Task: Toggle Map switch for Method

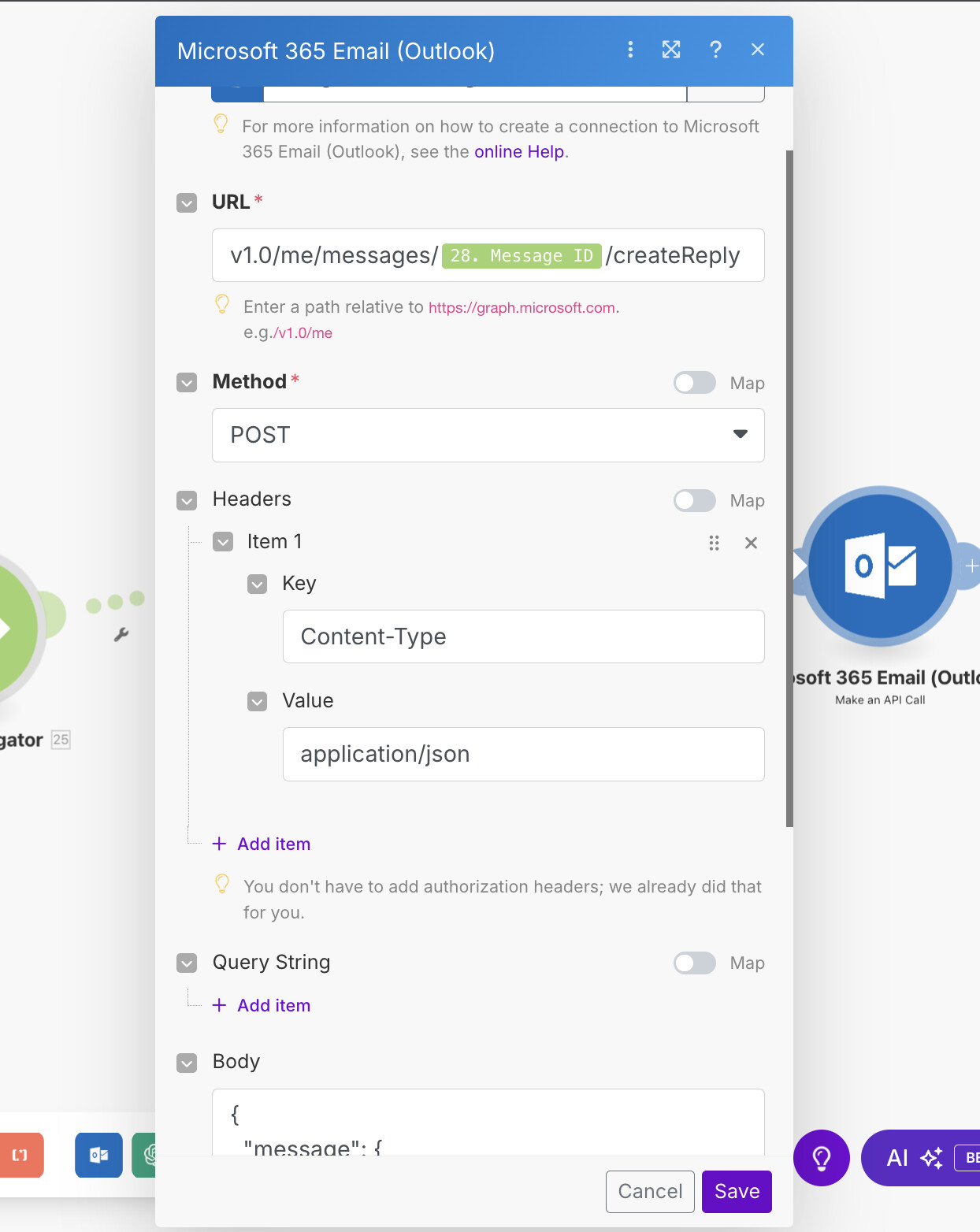Action: click(x=695, y=383)
